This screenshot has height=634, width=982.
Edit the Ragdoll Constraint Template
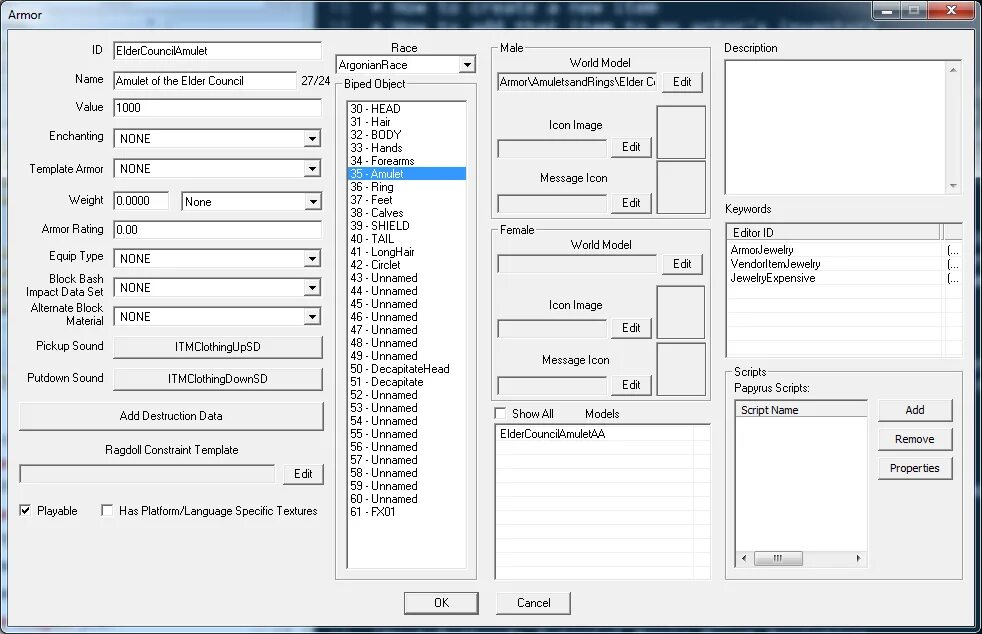[x=303, y=474]
